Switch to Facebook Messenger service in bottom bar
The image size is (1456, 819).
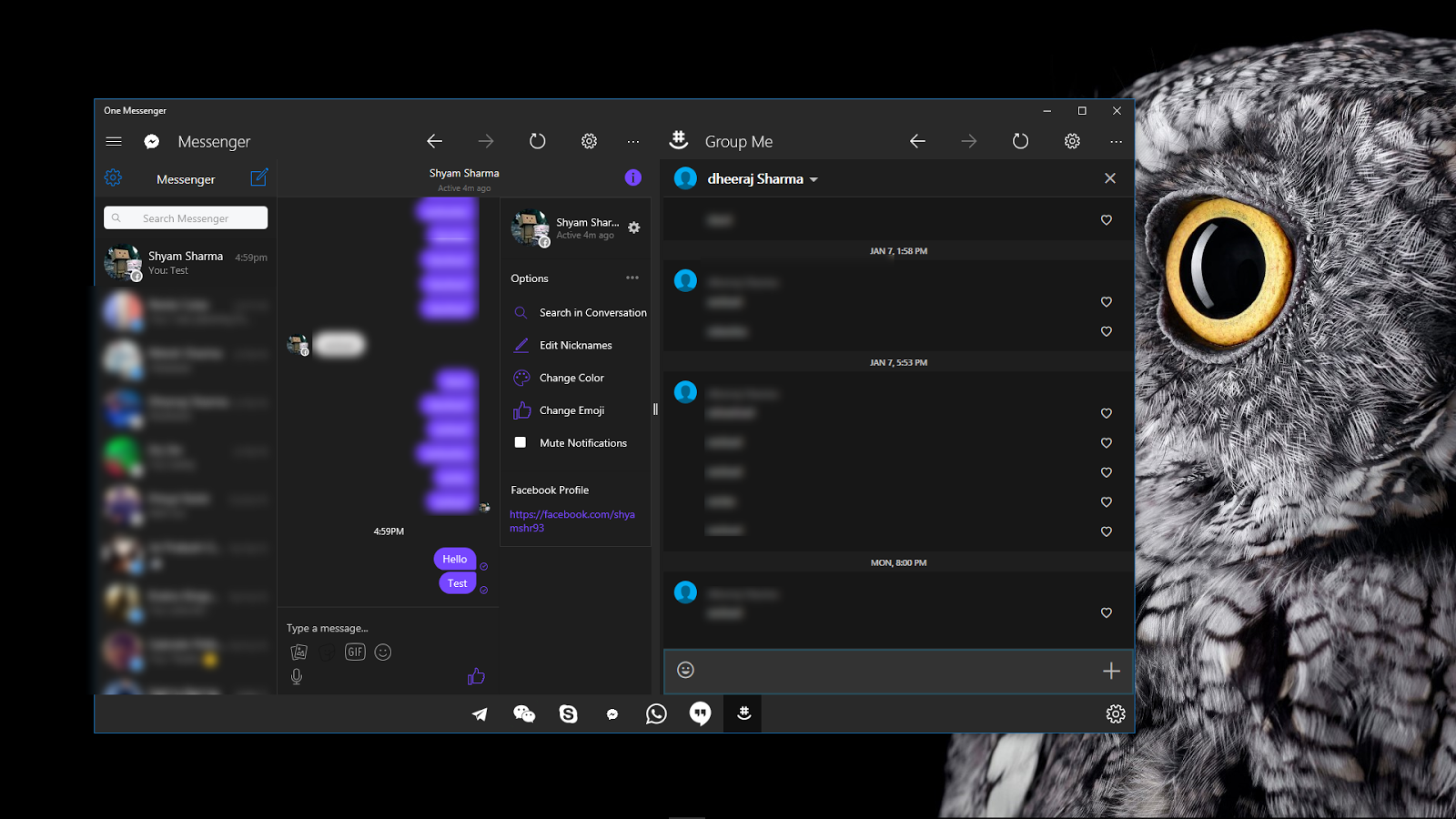[612, 714]
